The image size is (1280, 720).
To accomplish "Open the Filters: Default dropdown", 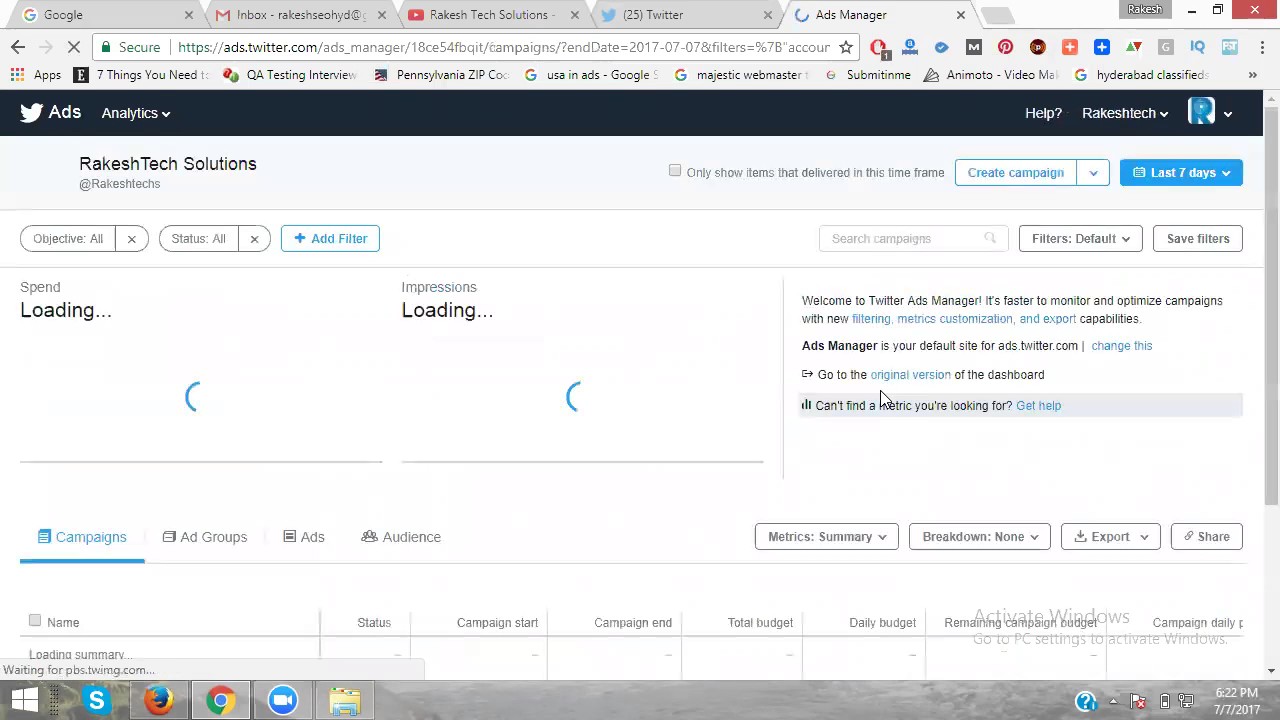I will pos(1080,238).
